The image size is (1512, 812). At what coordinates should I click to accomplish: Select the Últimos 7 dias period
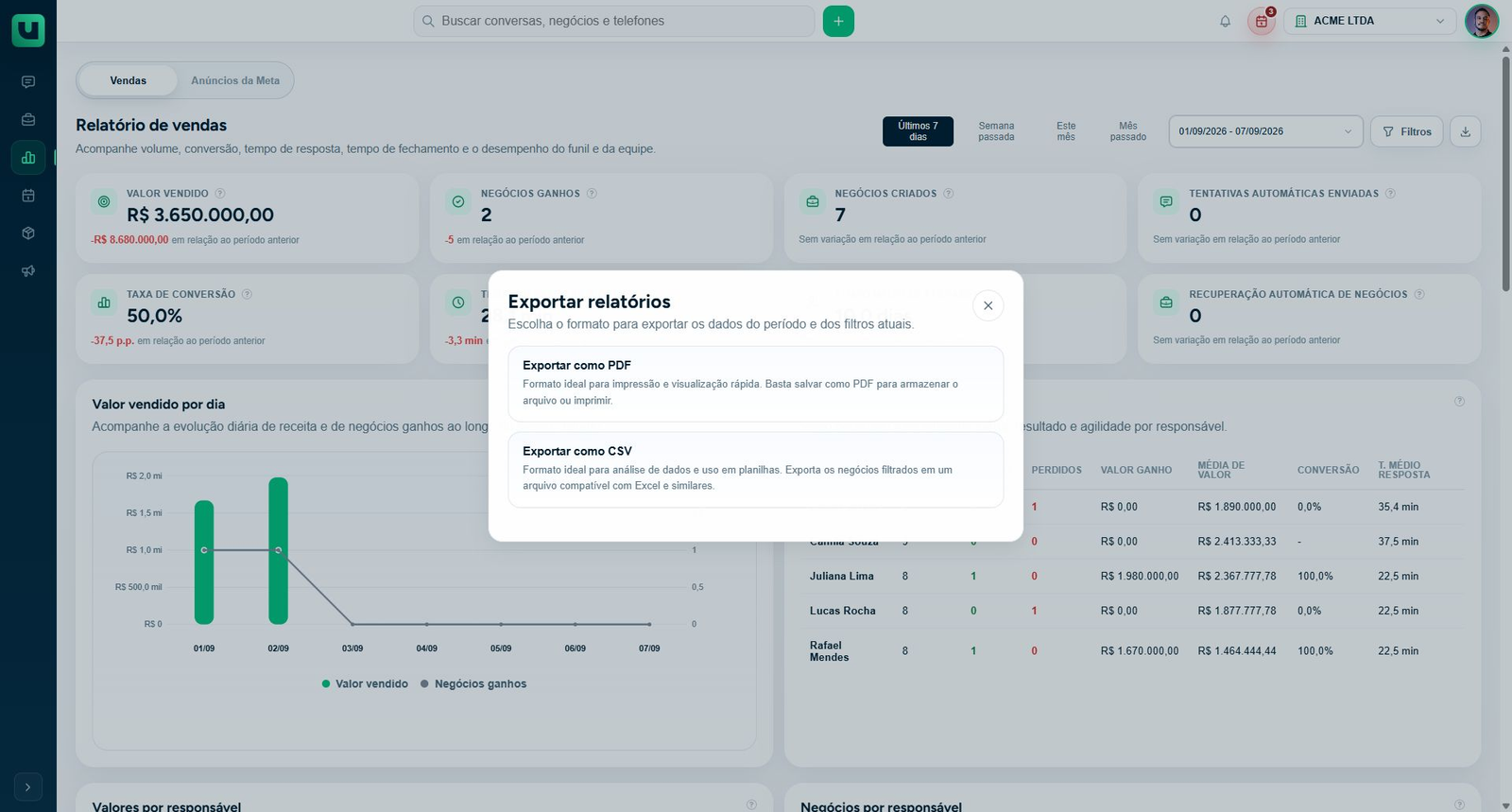[918, 131]
